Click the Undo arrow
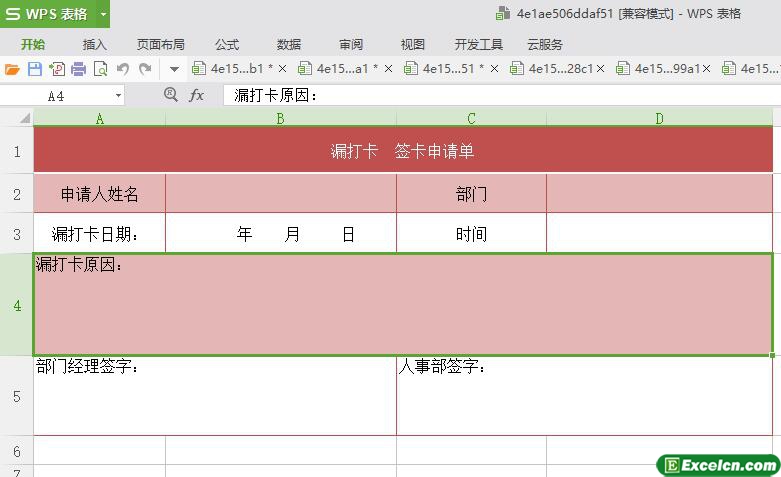This screenshot has height=477, width=781. pos(123,69)
